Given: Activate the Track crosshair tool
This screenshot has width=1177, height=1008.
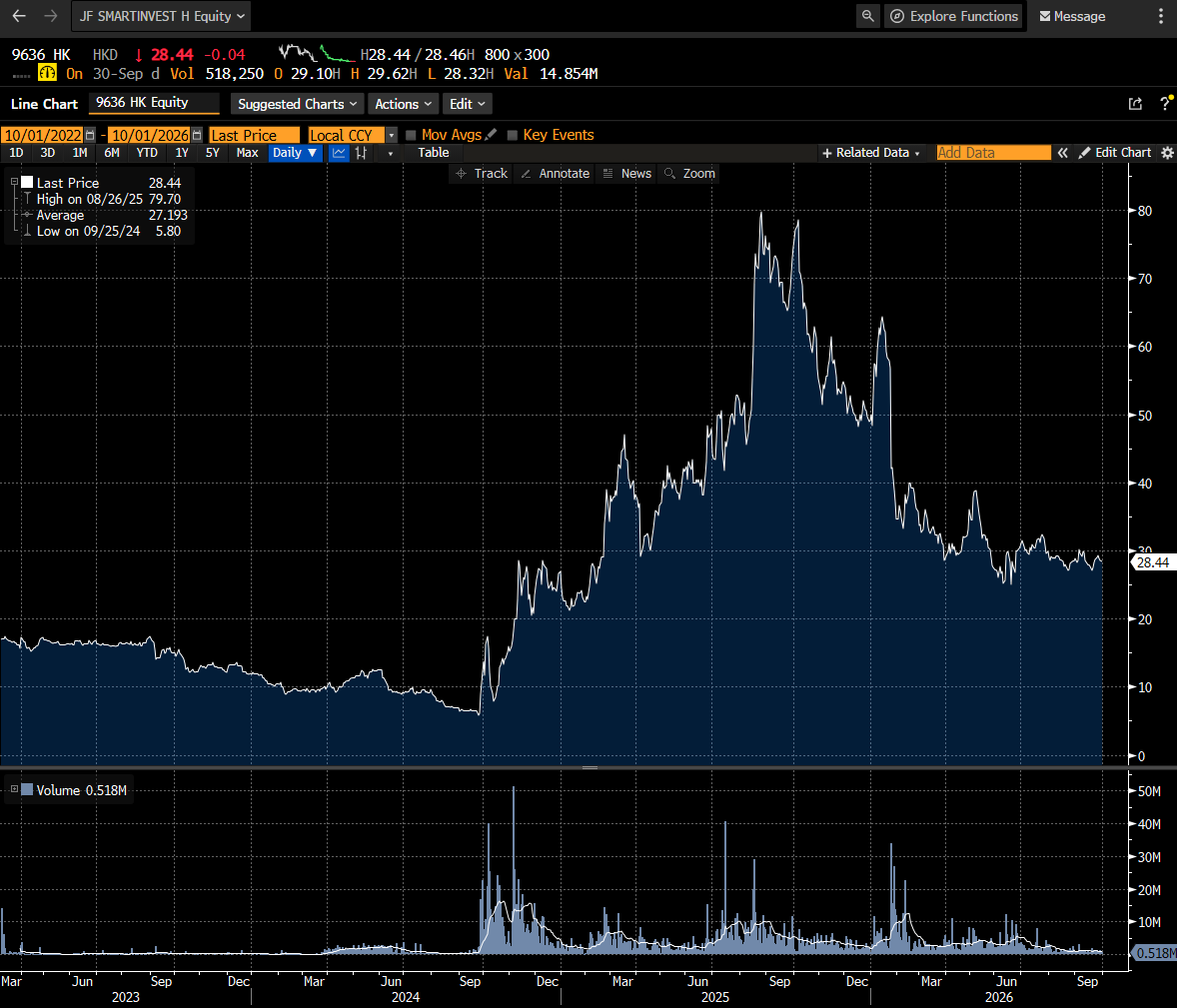Looking at the screenshot, I should [482, 174].
